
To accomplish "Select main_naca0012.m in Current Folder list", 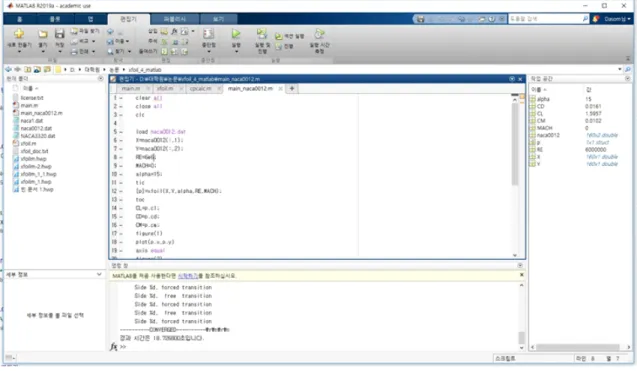I will click(41, 113).
